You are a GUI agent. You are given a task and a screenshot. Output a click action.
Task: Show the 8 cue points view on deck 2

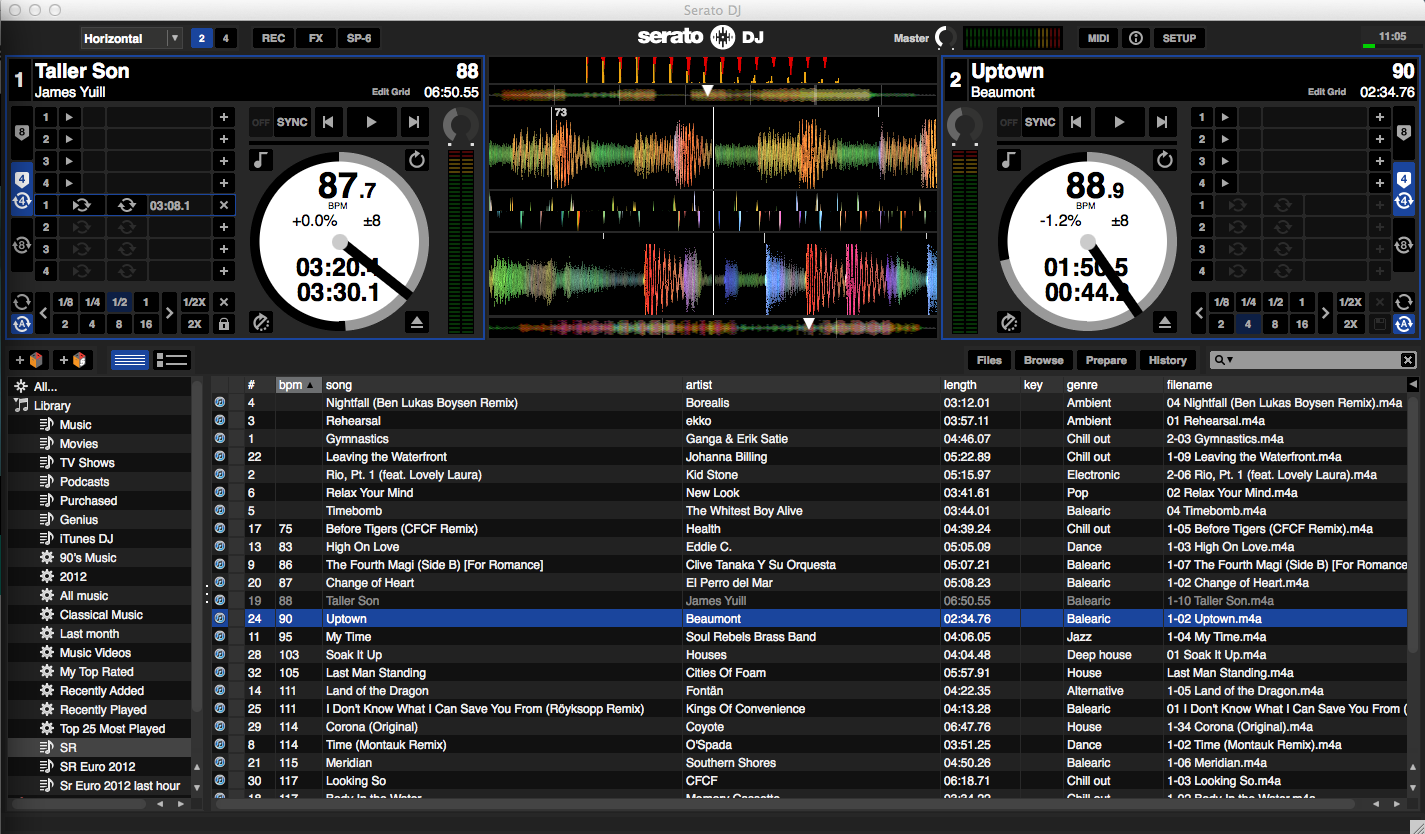tap(1403, 133)
